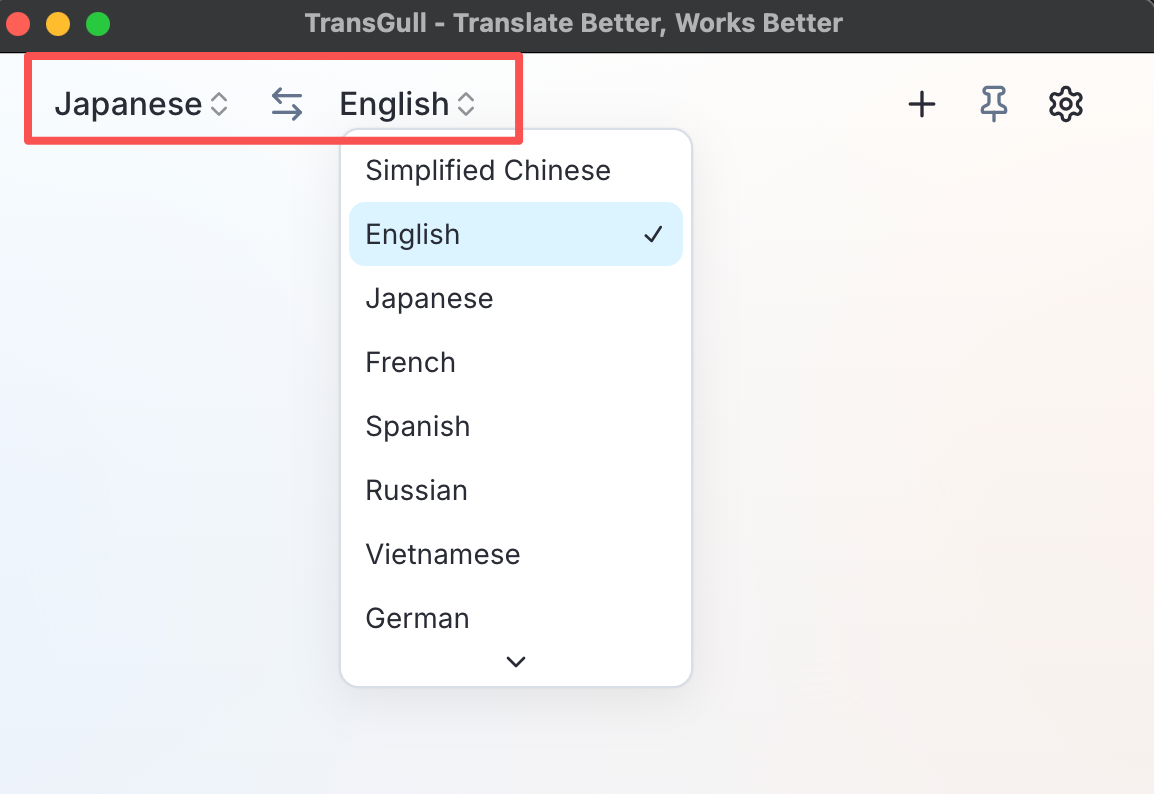Viewport: 1154px width, 794px height.
Task: Pin the TransGull window
Action: coord(993,103)
